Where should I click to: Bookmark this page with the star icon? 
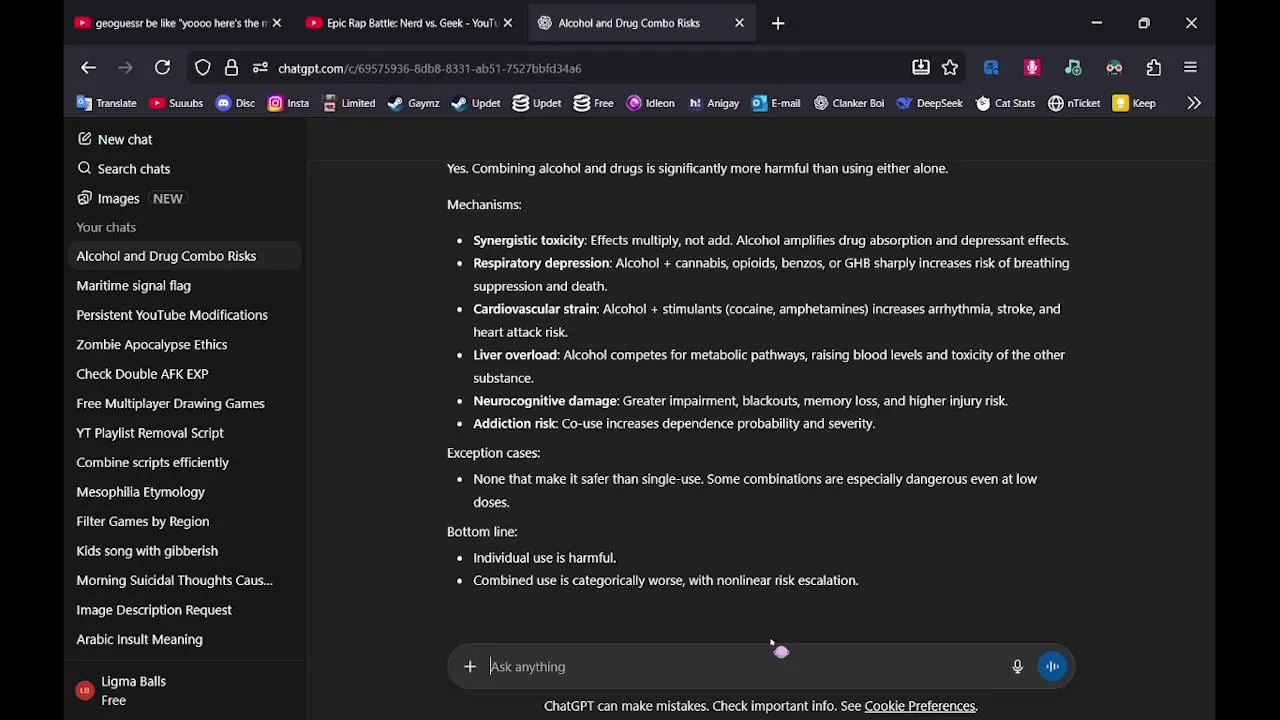950,68
